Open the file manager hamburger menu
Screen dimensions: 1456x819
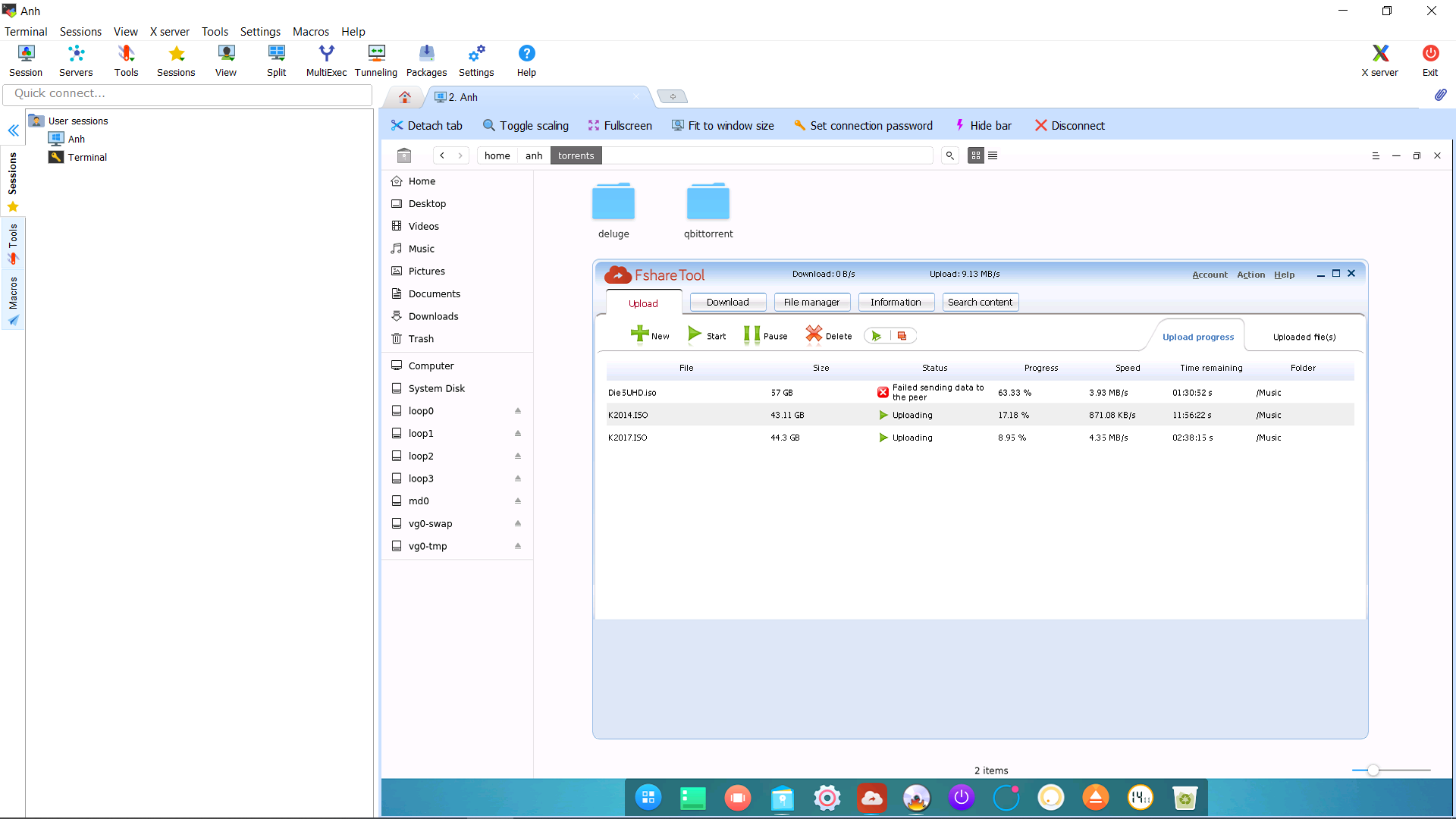[1376, 155]
